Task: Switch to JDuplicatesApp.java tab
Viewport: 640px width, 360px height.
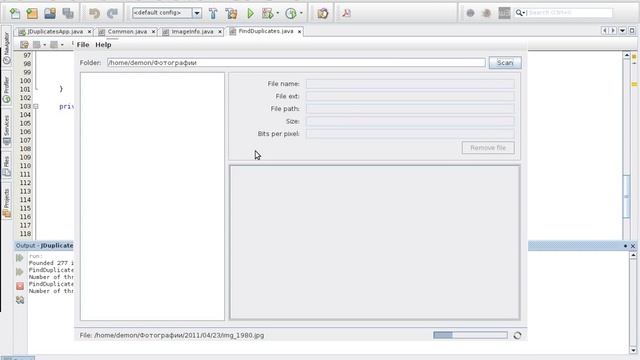Action: [55, 31]
